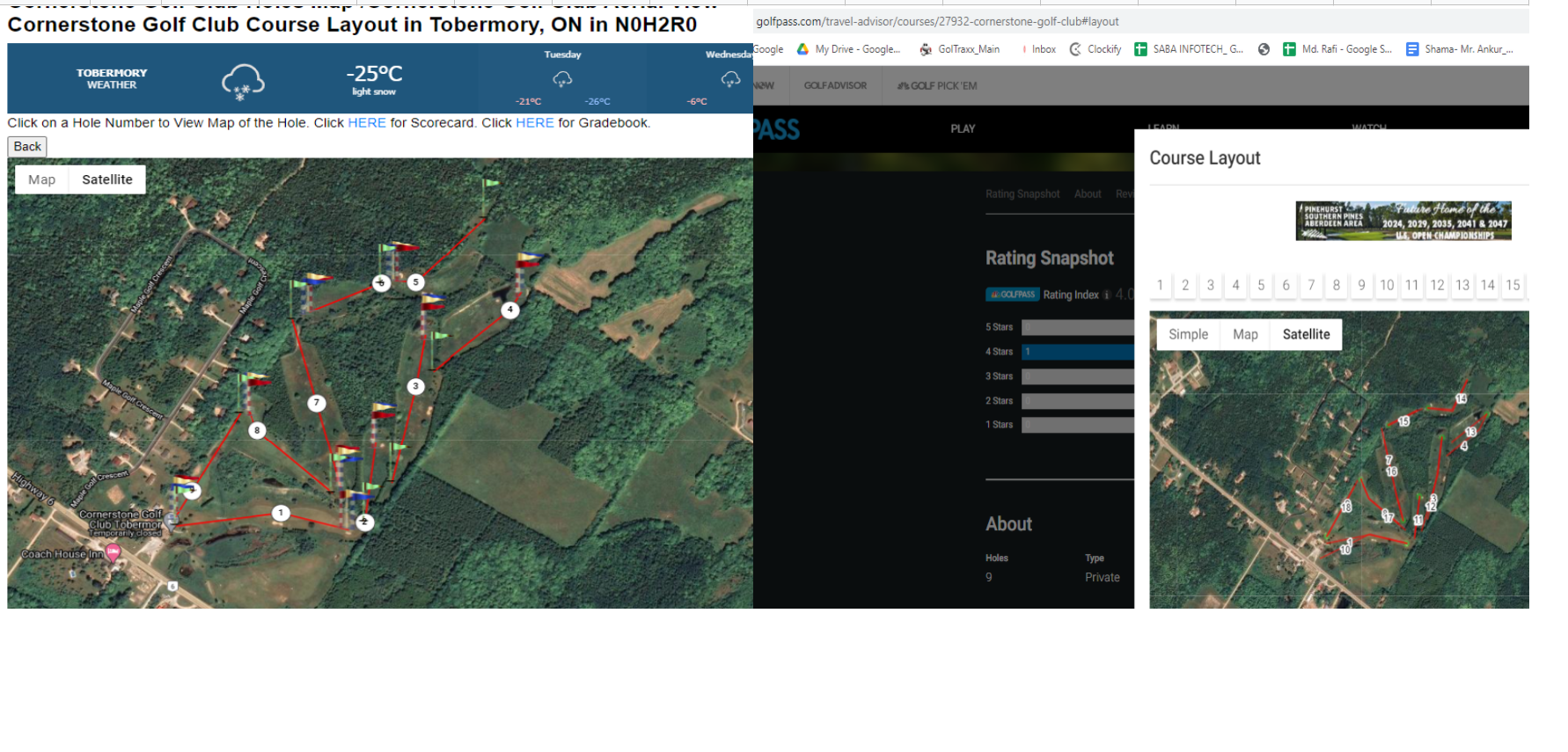Click the -25°C temperature reading
1568x752 pixels.
tap(374, 74)
